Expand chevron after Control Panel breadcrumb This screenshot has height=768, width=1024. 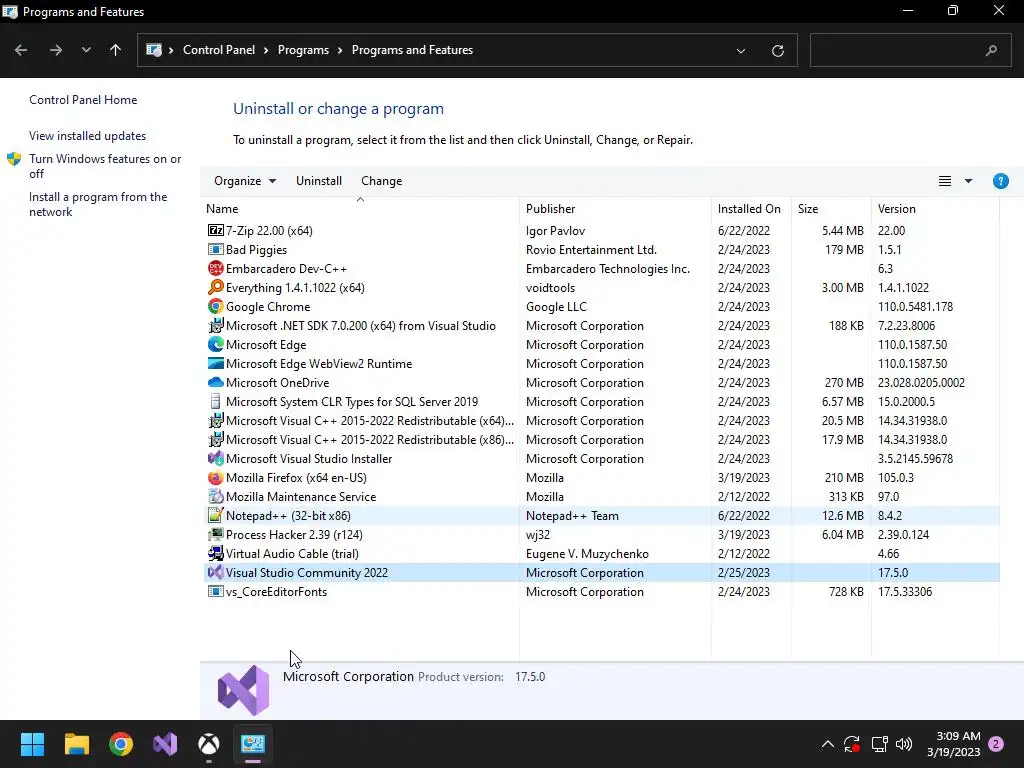coord(266,50)
